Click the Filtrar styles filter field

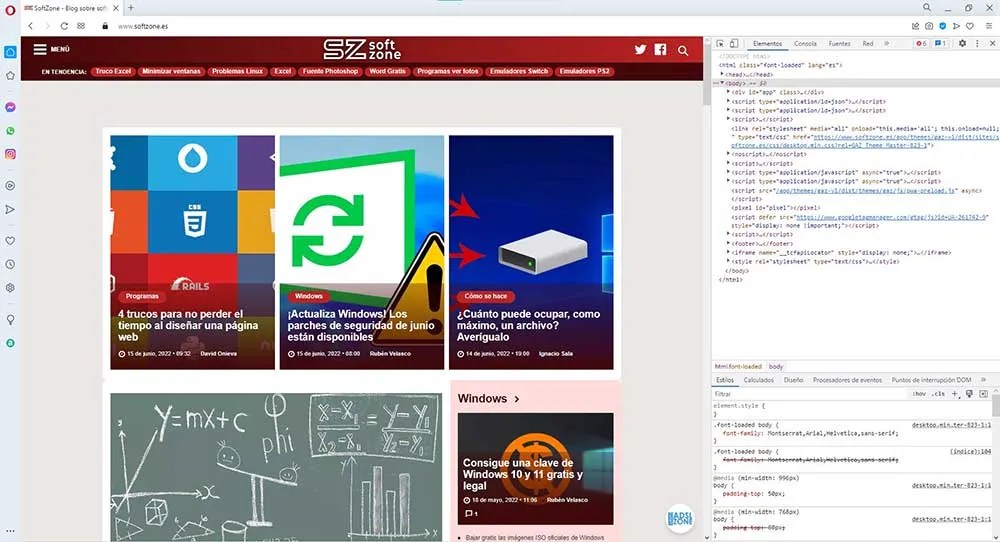[810, 394]
